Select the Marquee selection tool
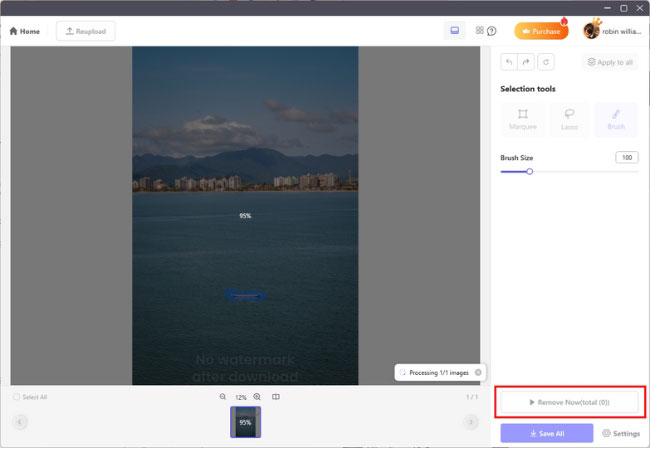The width and height of the screenshot is (650, 450). (x=522, y=119)
